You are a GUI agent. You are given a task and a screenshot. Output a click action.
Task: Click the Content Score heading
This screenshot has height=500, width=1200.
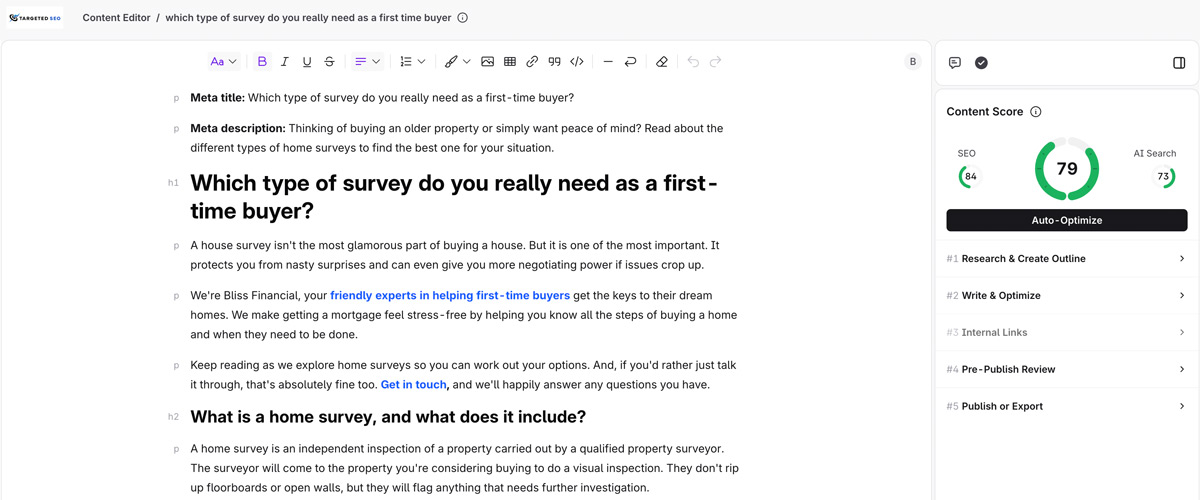[985, 112]
